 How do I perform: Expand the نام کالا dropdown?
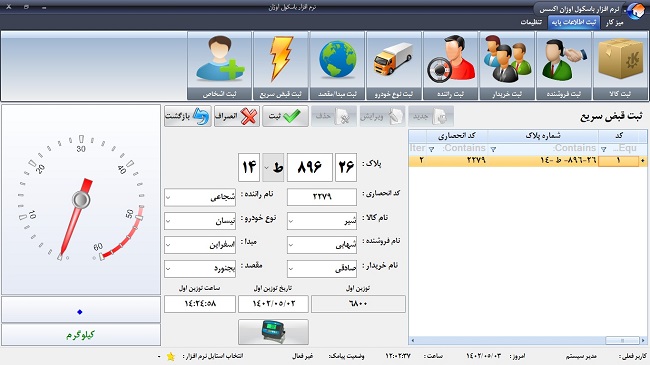291,221
